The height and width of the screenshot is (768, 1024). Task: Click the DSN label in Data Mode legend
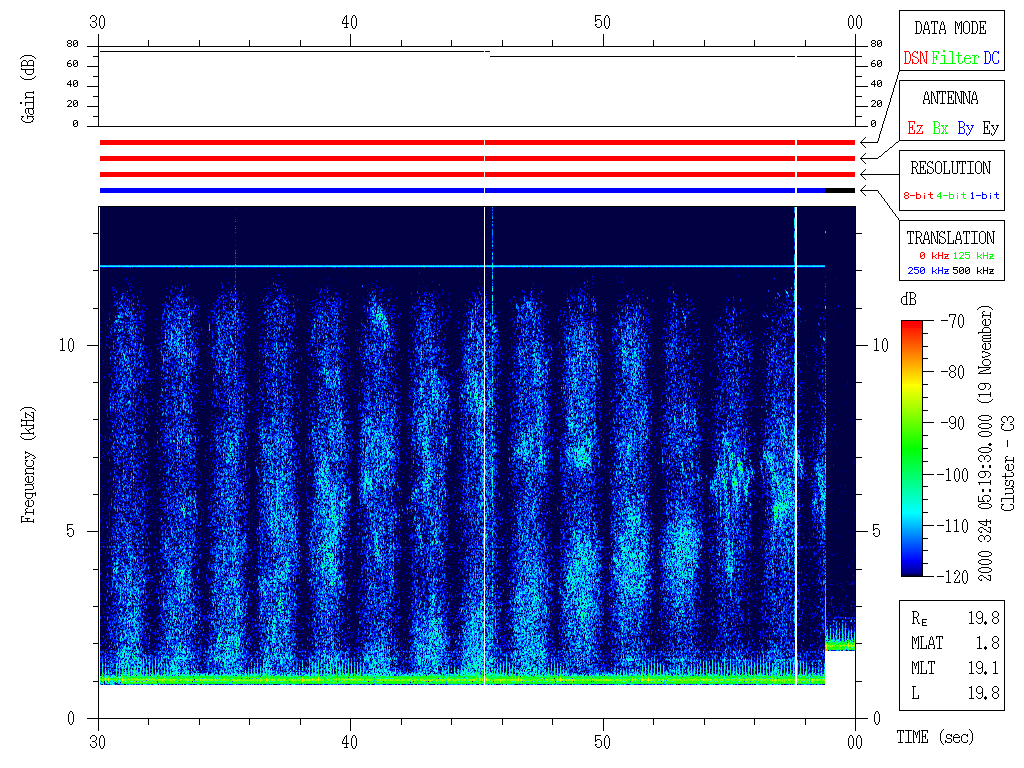click(915, 59)
